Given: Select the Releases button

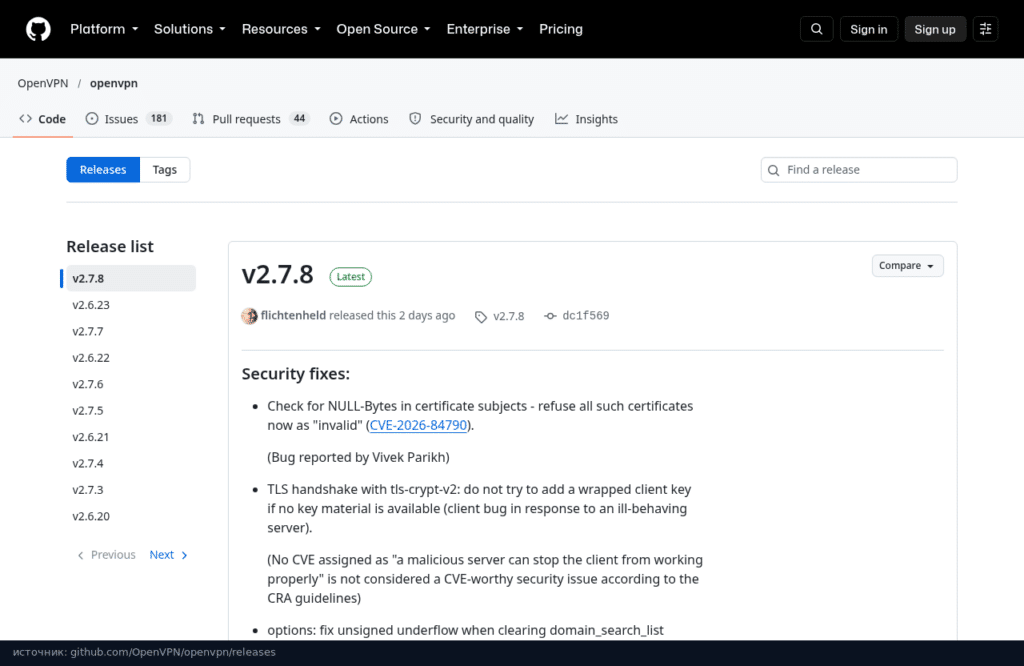Looking at the screenshot, I should point(103,170).
